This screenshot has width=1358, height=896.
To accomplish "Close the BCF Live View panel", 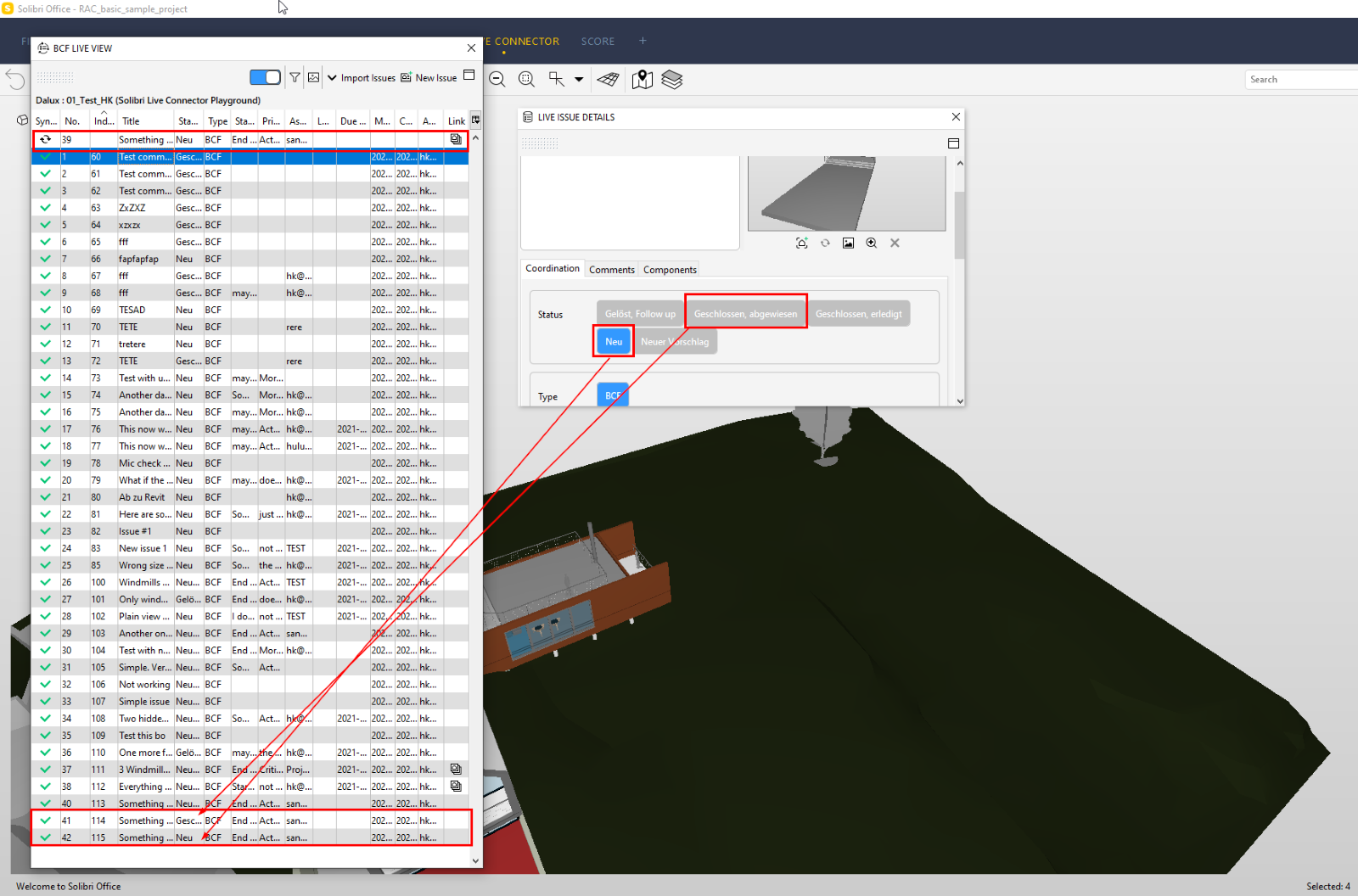I will coord(471,48).
